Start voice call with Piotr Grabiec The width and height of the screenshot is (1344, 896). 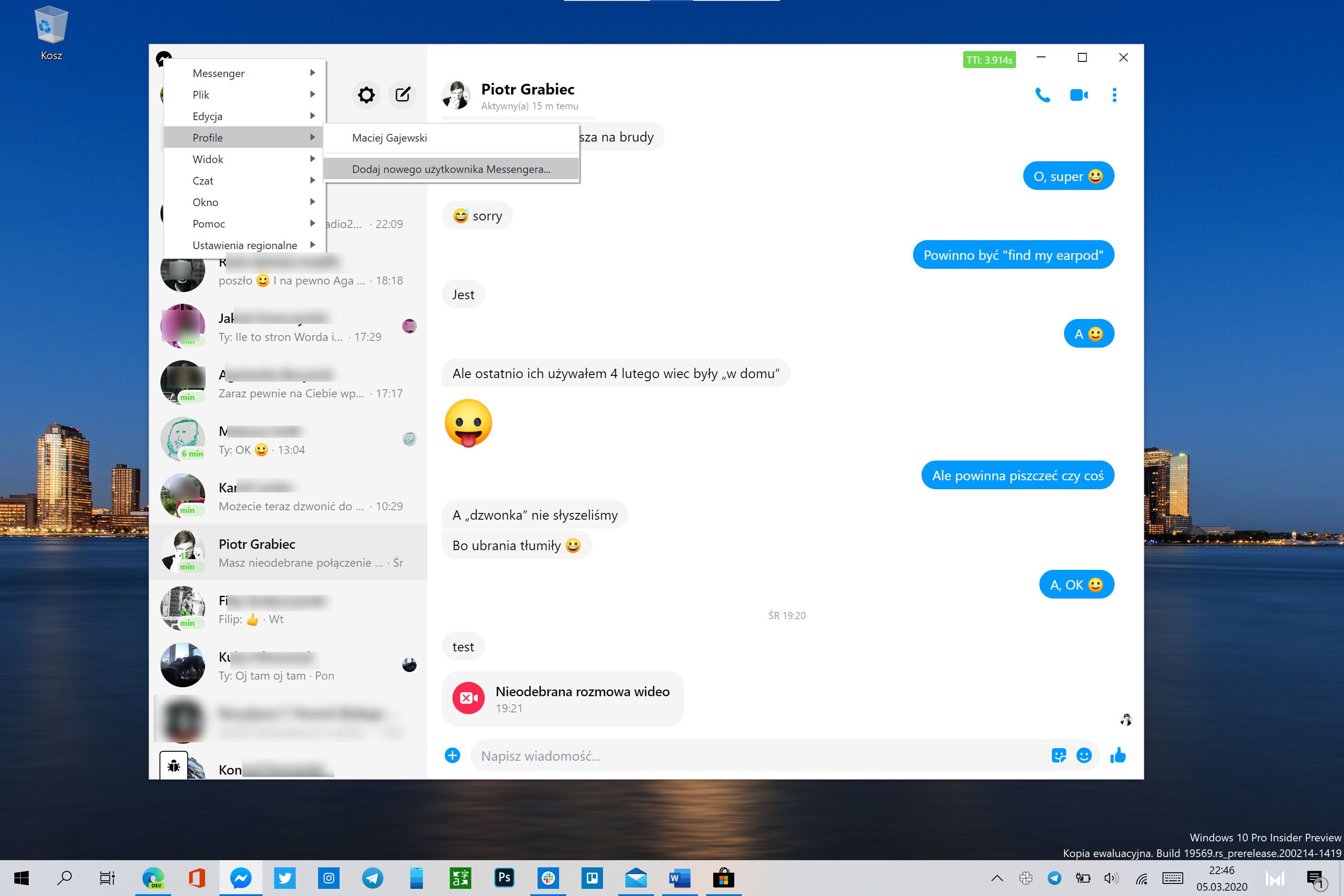[x=1042, y=95]
